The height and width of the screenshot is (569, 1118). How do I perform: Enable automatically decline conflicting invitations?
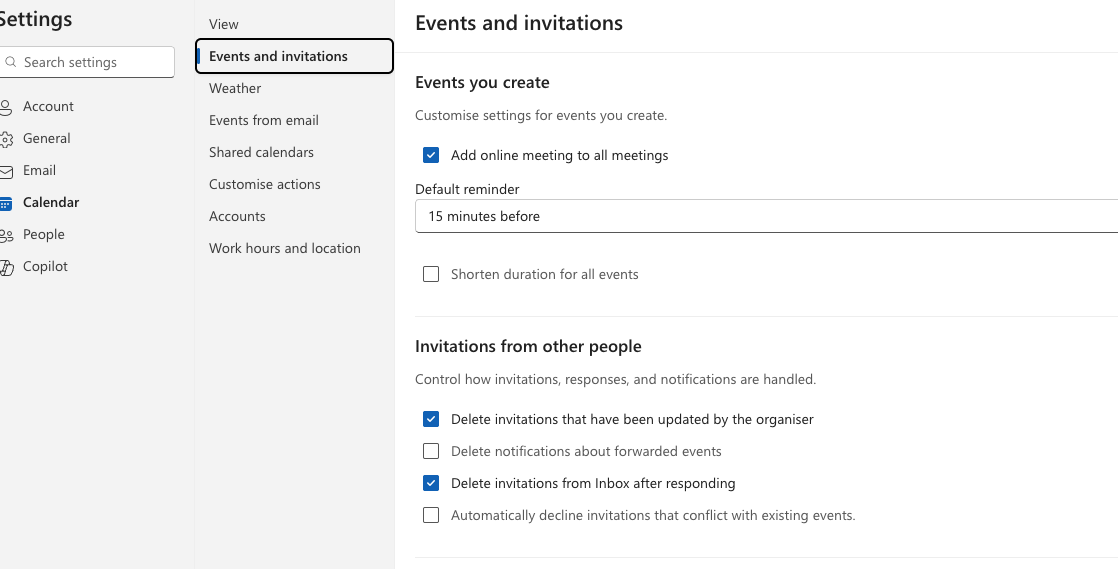click(431, 515)
